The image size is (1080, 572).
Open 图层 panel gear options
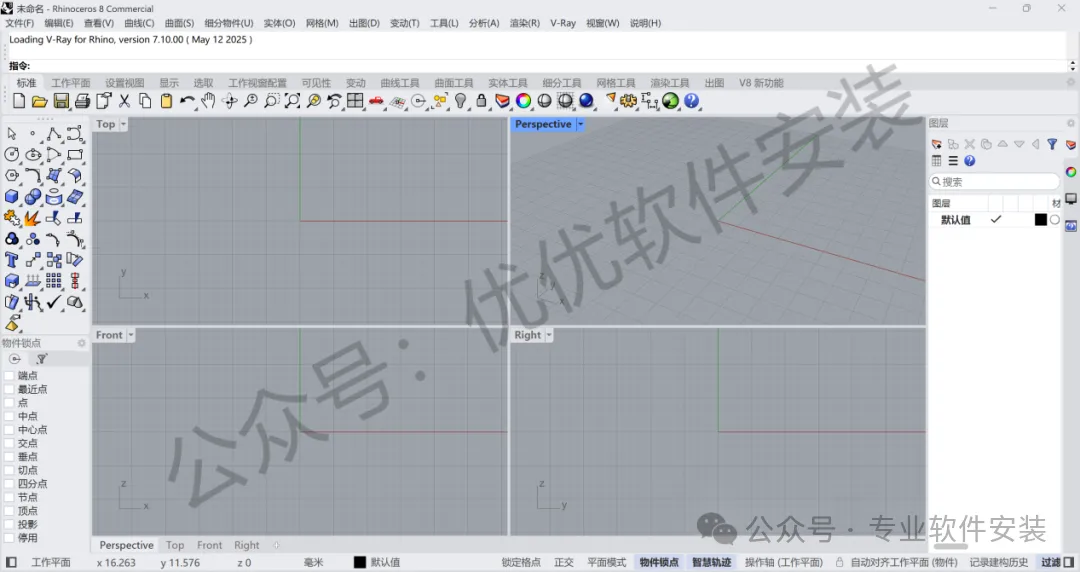(x=1070, y=123)
